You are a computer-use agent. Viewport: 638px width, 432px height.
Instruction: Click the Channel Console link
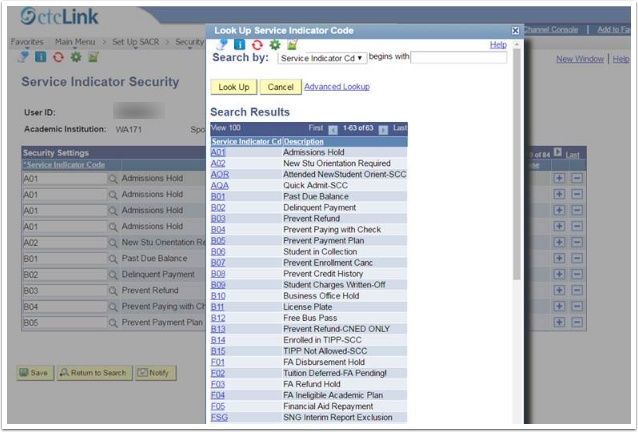(x=551, y=30)
